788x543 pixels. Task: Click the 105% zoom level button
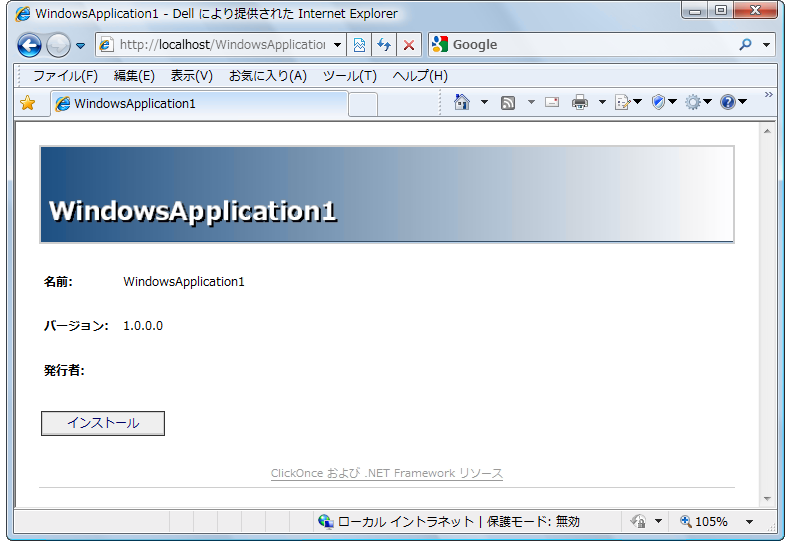coord(704,522)
